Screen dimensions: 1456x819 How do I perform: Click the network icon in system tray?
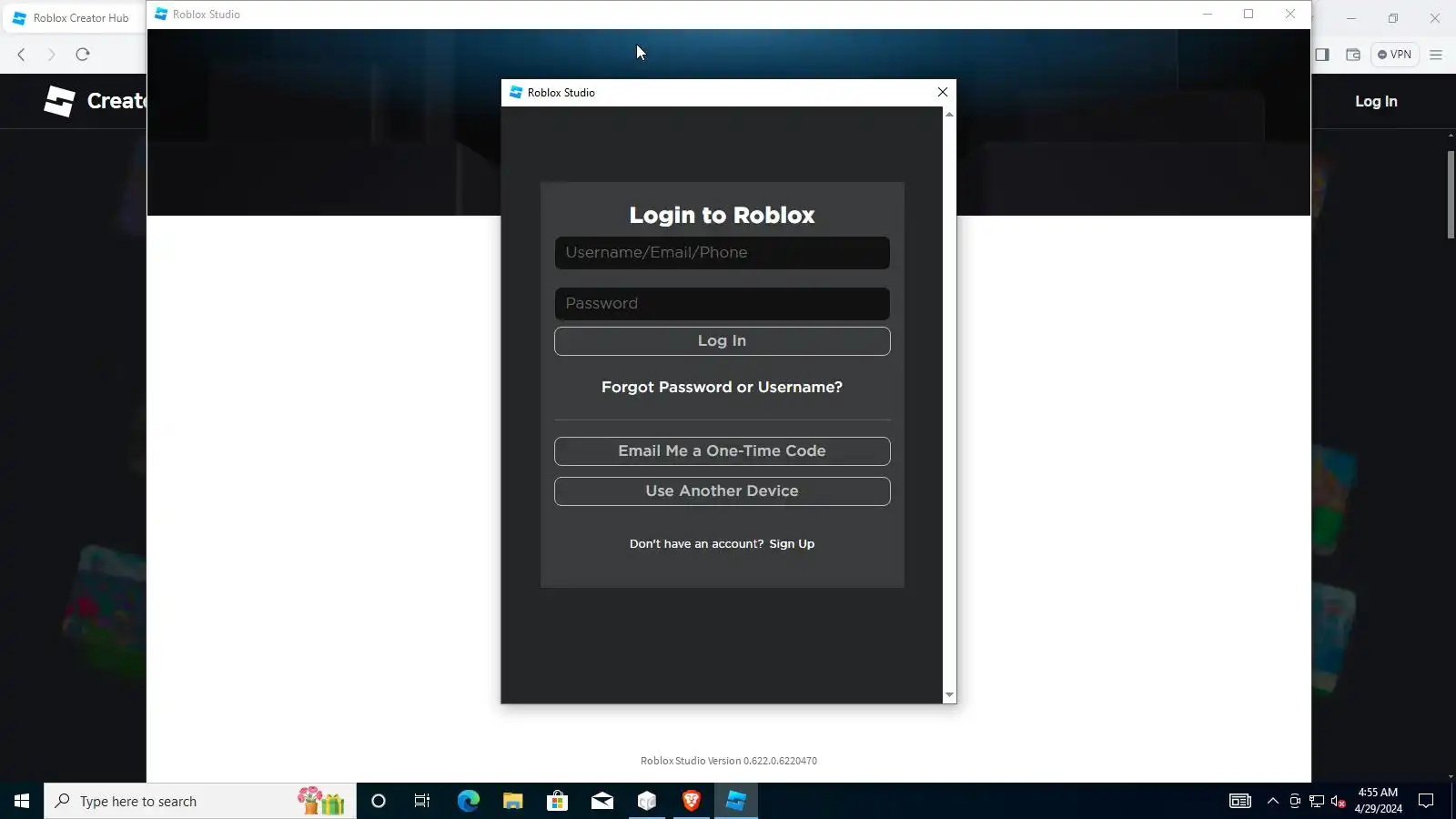pos(1317,801)
